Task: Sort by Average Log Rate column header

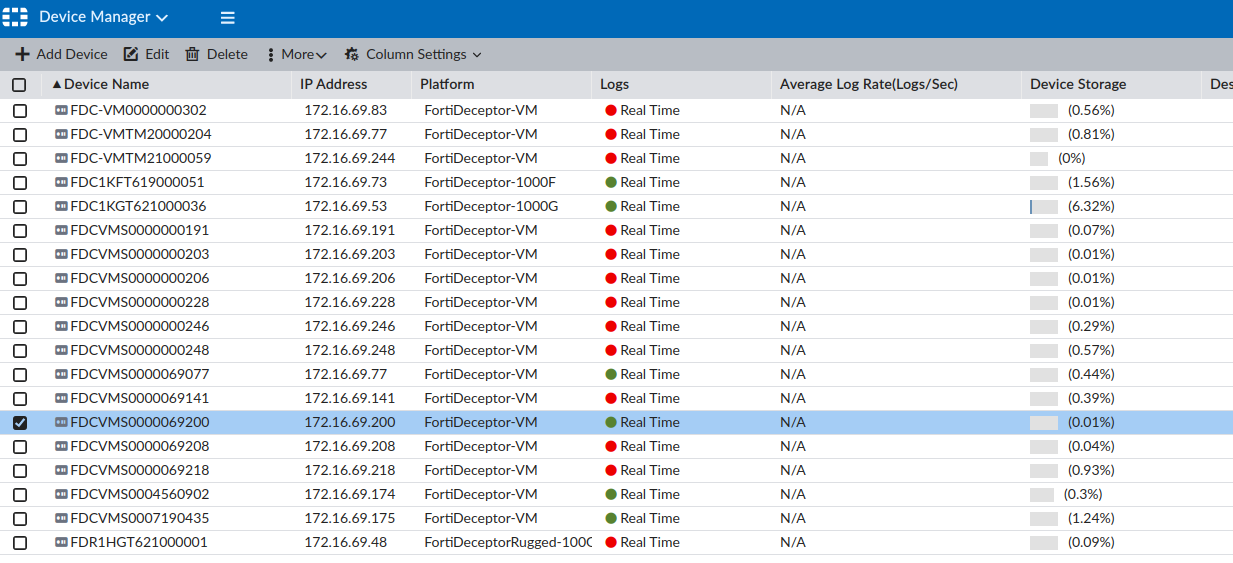Action: [868, 84]
